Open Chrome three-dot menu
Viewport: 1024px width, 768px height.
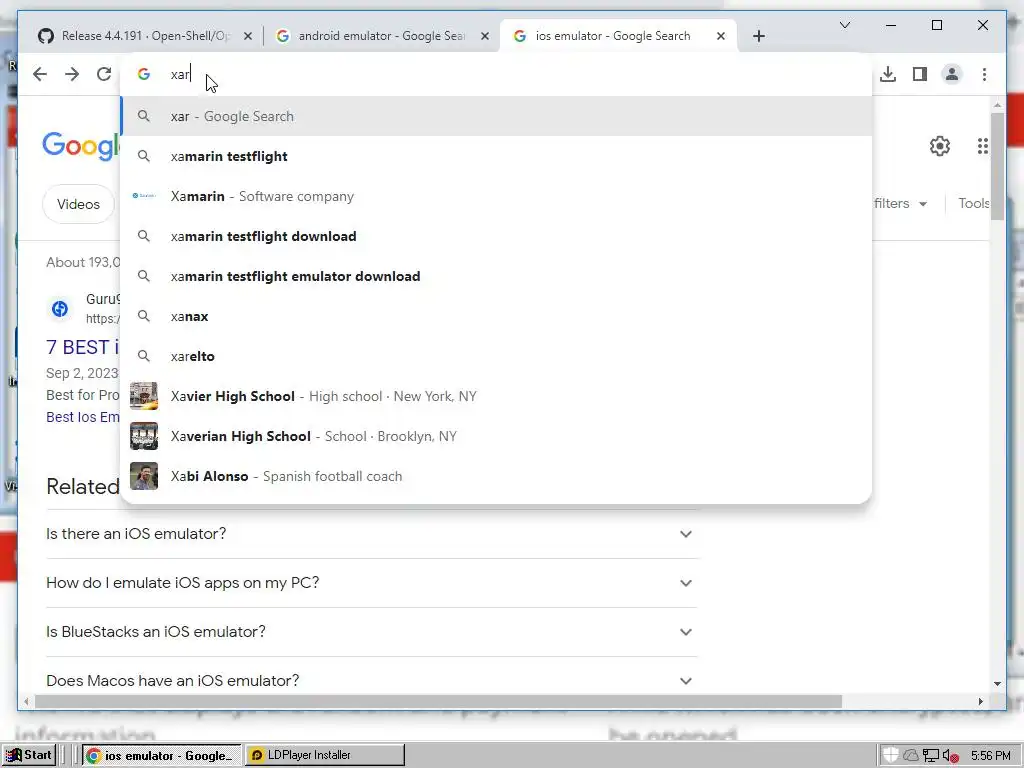[984, 74]
